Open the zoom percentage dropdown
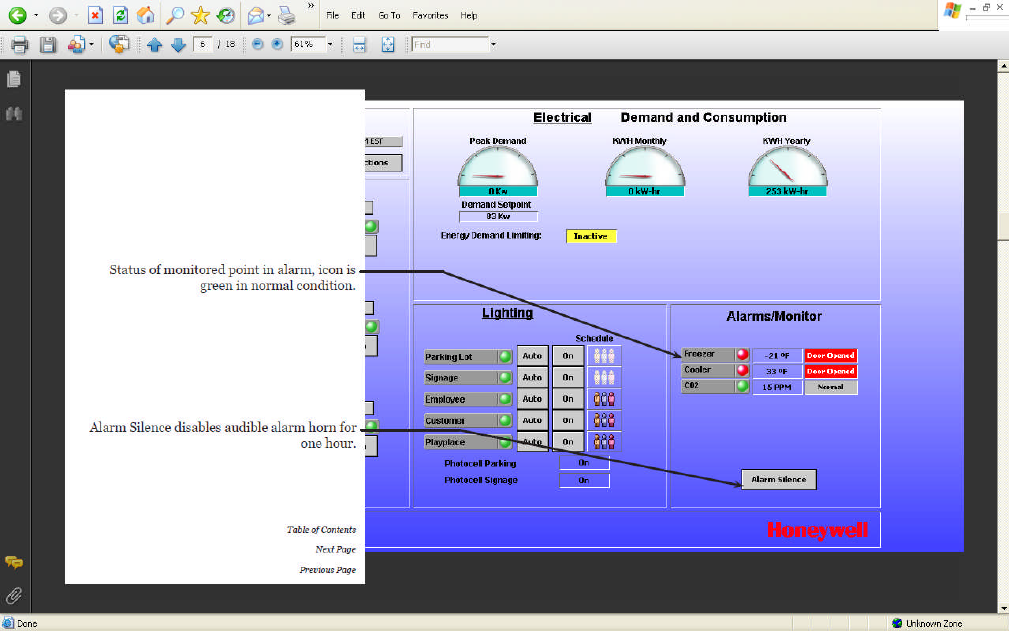Image resolution: width=1009 pixels, height=631 pixels. coord(329,45)
